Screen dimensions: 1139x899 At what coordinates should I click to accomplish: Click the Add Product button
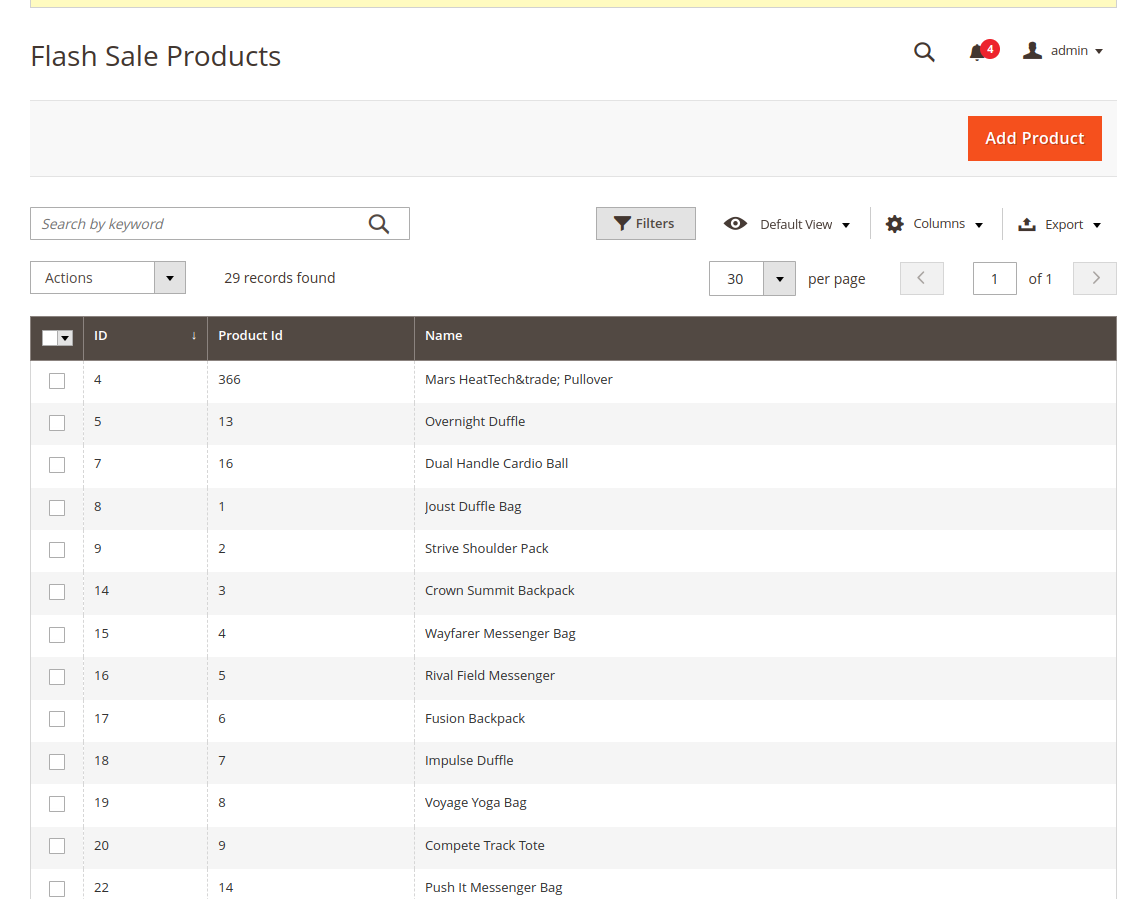click(1034, 138)
